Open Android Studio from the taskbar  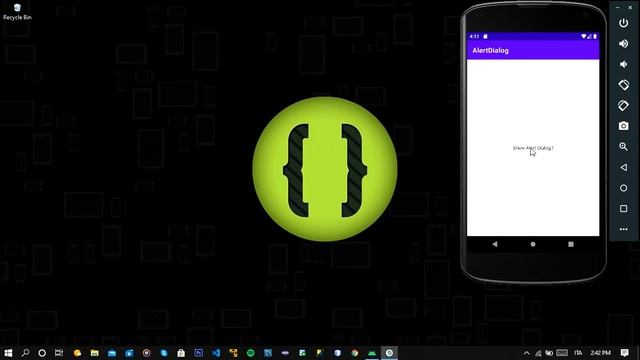coord(372,353)
